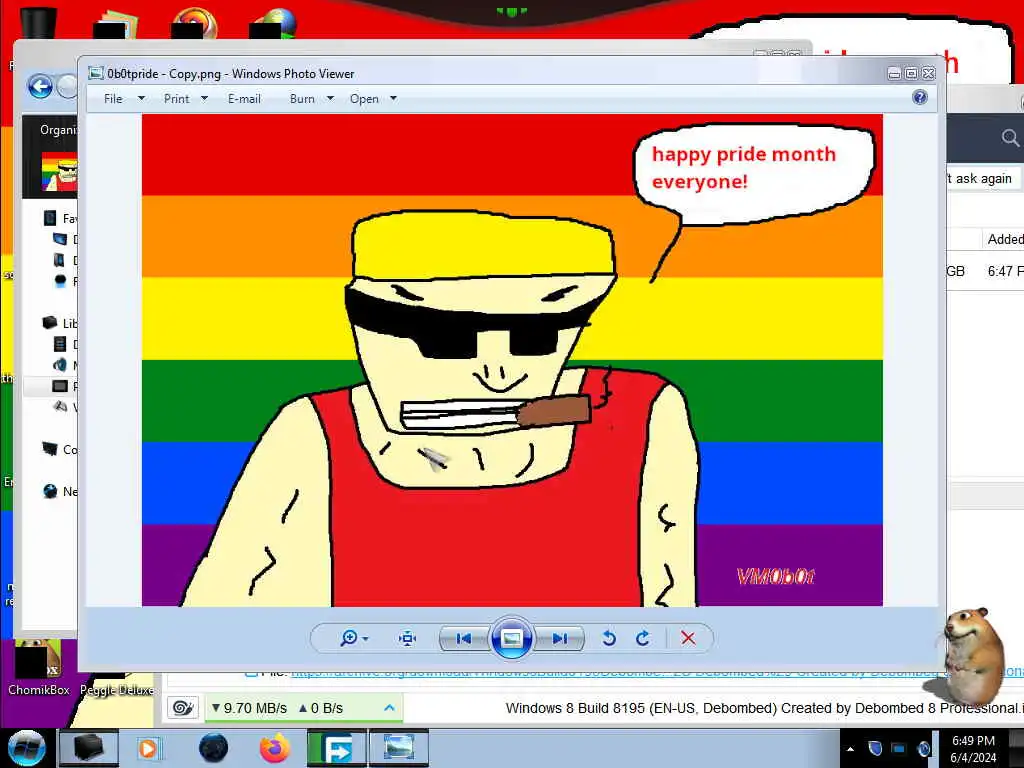Open the Explorer taskbar button
Image resolution: width=1024 pixels, height=768 pixels.
(89, 748)
